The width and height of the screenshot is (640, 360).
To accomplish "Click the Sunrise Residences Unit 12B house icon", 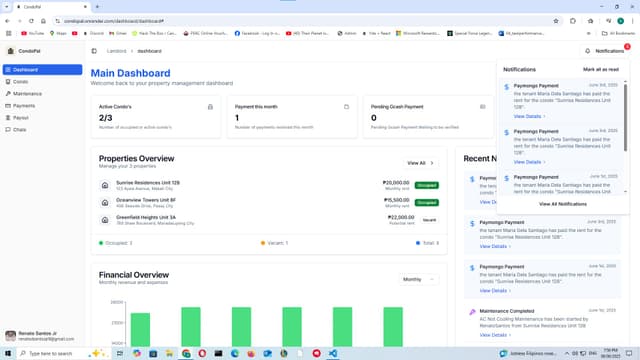I will point(105,185).
